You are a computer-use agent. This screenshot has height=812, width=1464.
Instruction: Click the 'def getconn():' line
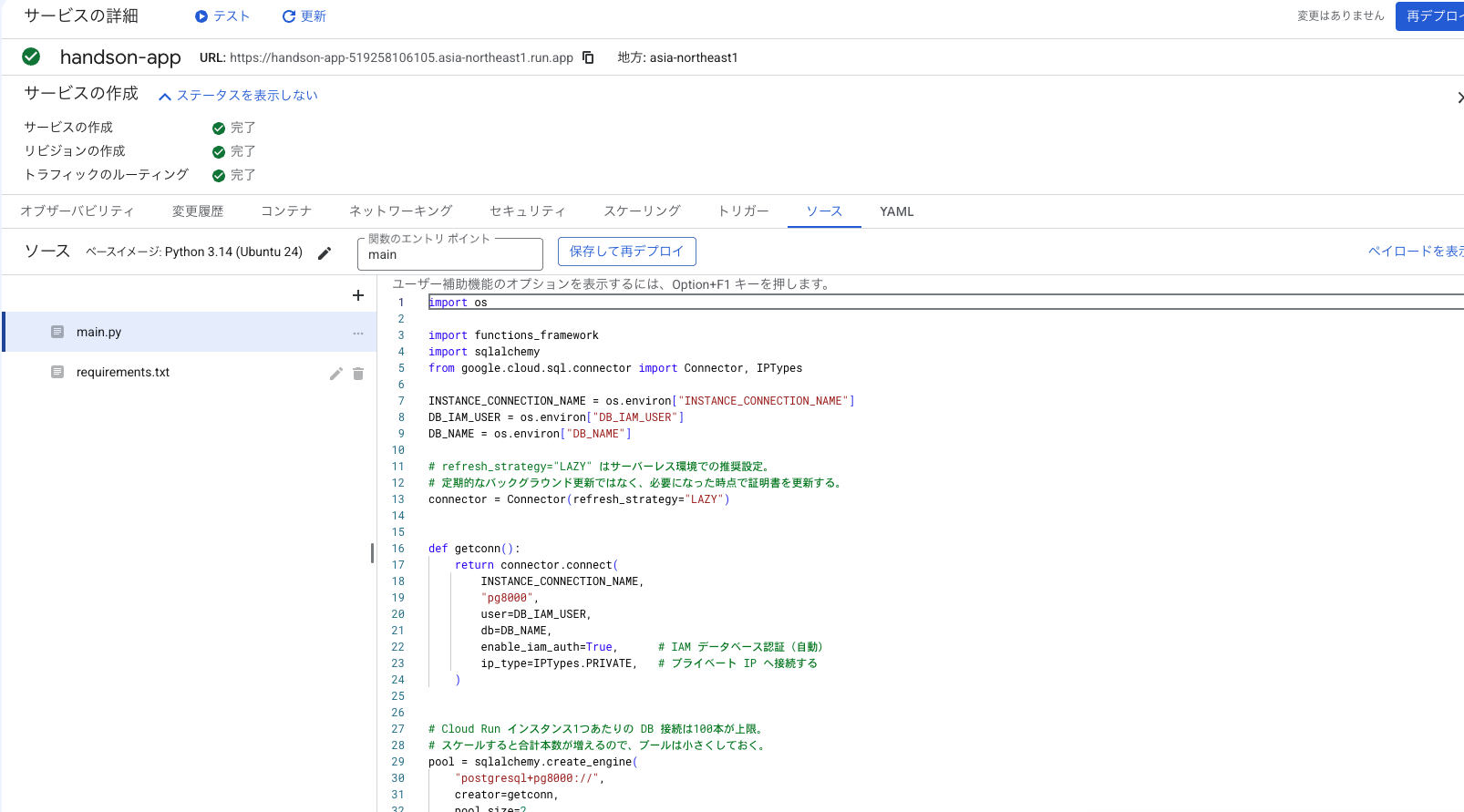474,549
